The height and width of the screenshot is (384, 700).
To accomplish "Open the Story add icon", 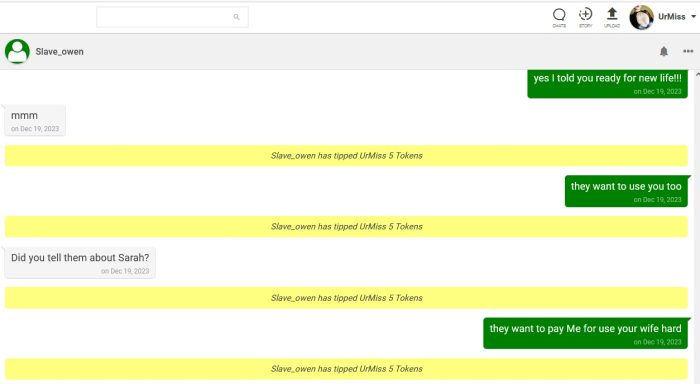I will [x=585, y=18].
